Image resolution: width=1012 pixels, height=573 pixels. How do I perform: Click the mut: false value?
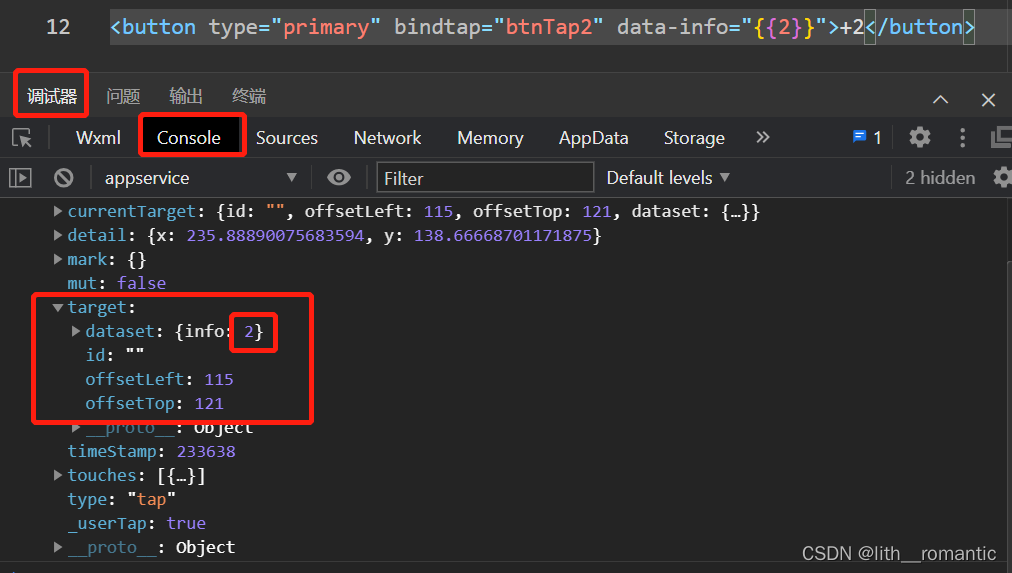coord(141,283)
